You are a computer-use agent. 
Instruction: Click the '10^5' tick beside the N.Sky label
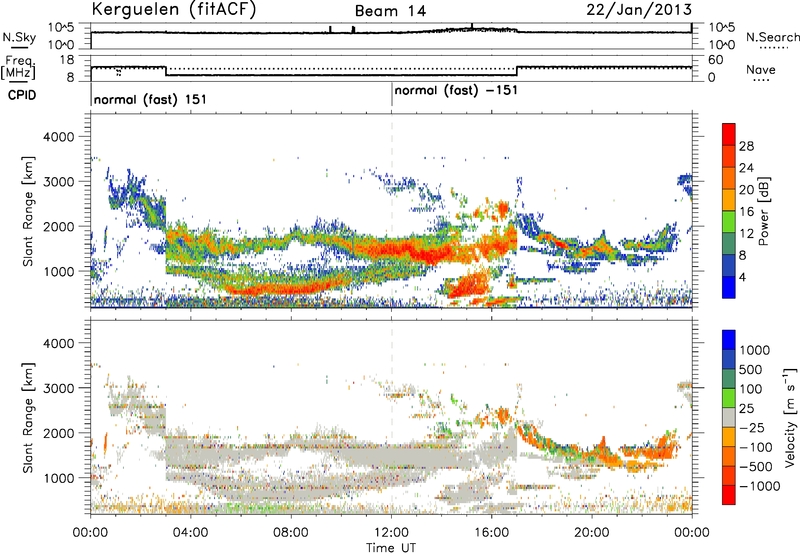(x=61, y=28)
